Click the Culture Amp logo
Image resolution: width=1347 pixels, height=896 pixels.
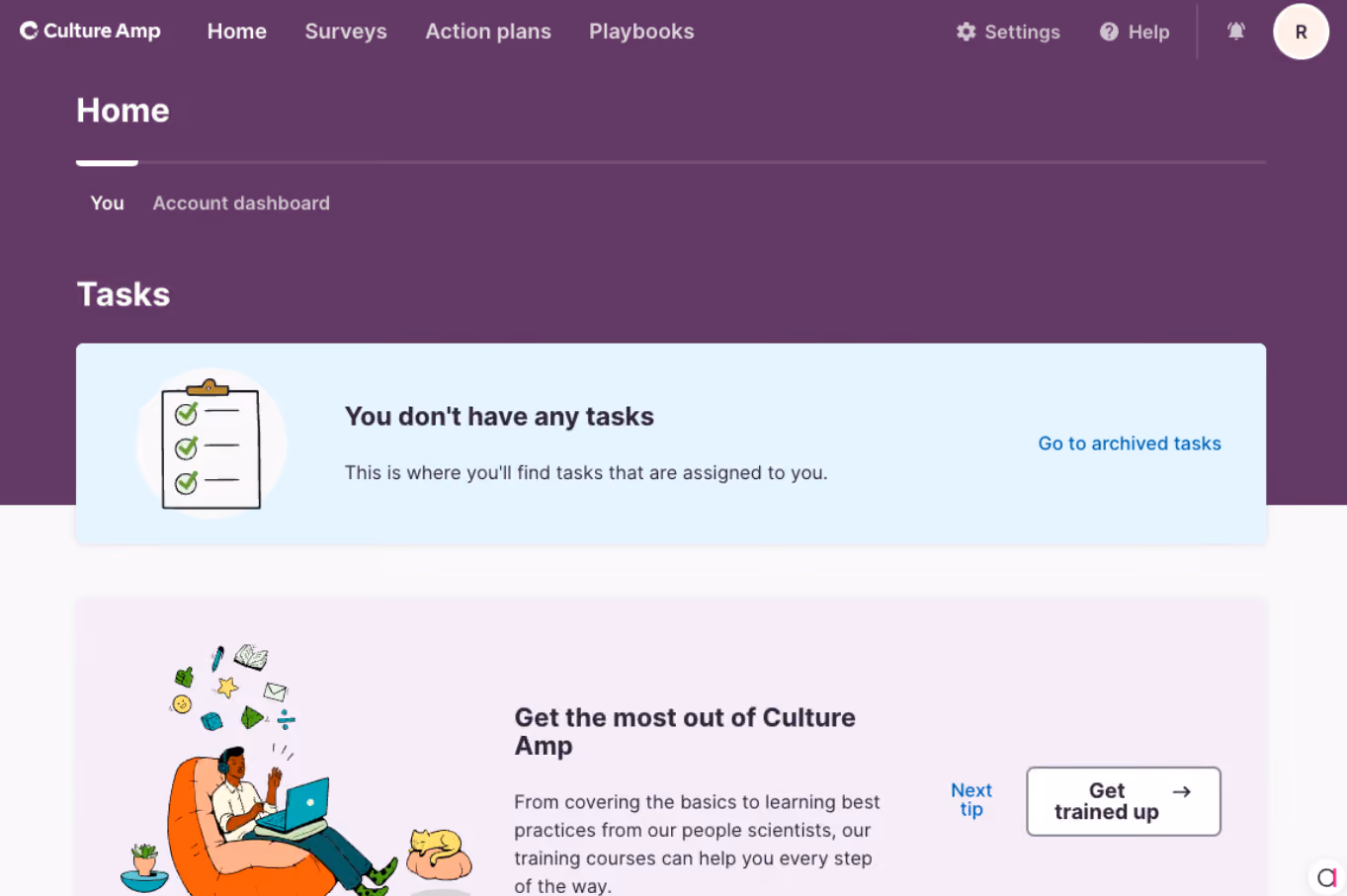[x=90, y=31]
